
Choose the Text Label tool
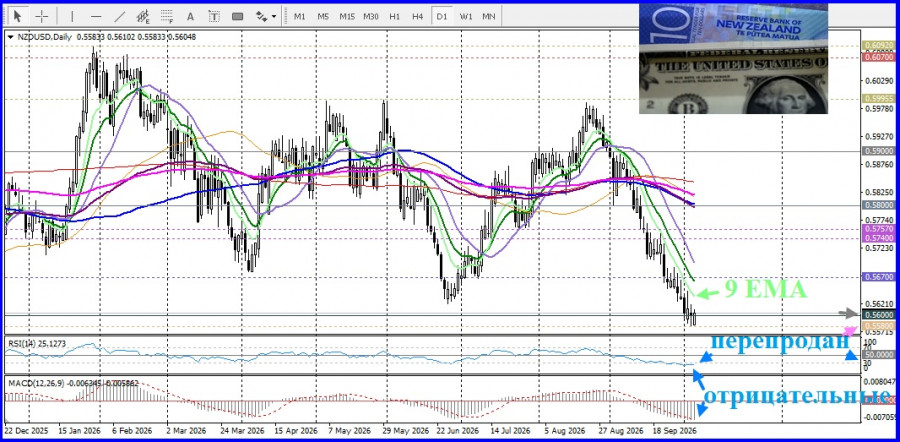pyautogui.click(x=214, y=16)
